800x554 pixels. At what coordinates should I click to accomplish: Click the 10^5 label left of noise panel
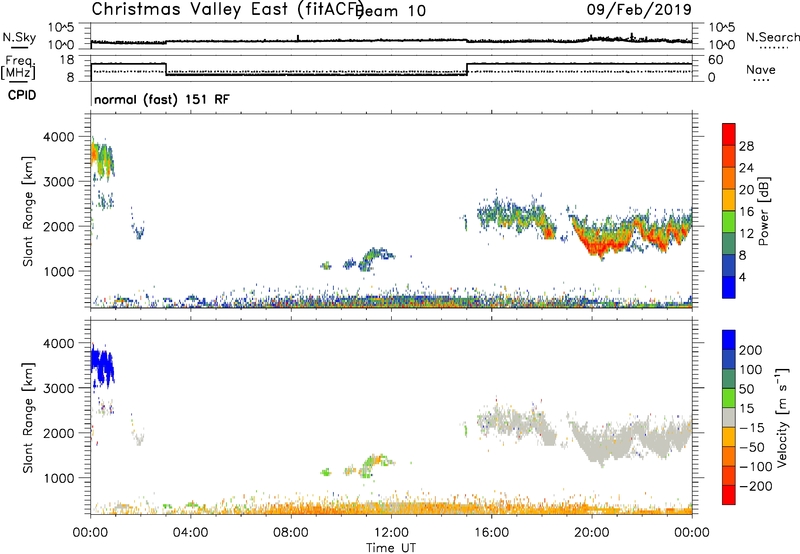(61, 28)
